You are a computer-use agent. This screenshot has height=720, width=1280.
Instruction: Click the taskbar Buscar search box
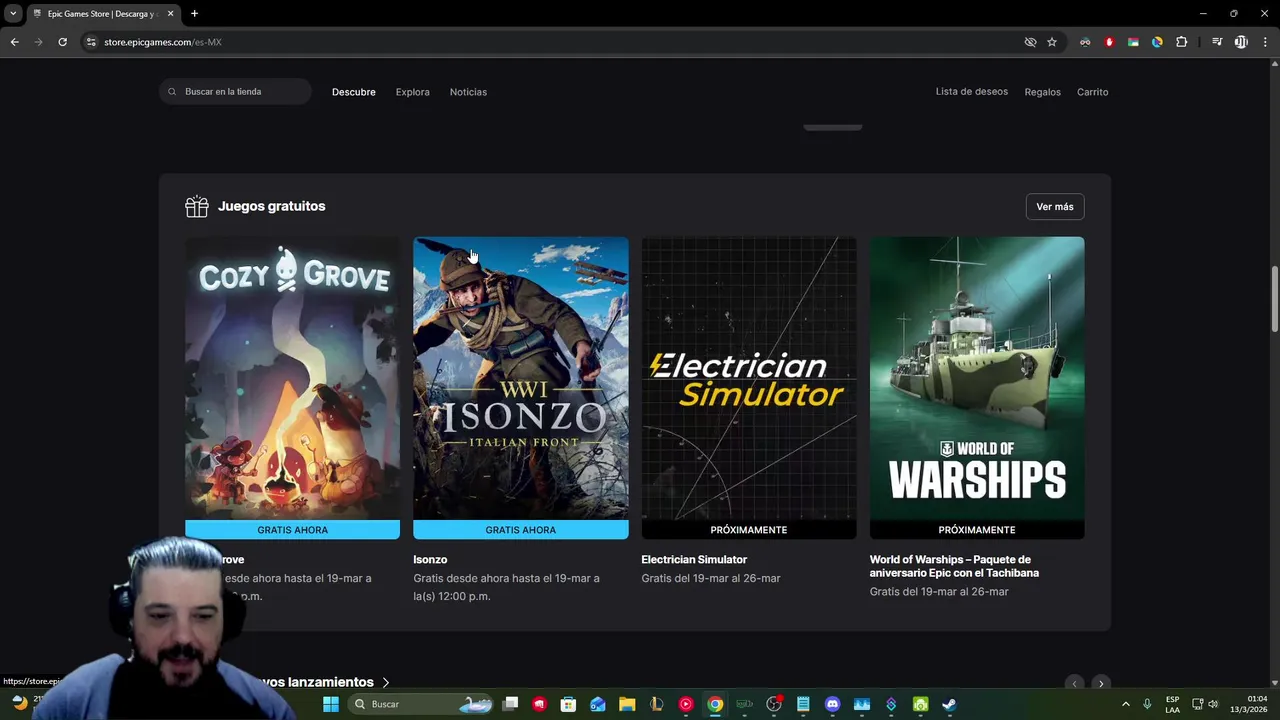(420, 704)
